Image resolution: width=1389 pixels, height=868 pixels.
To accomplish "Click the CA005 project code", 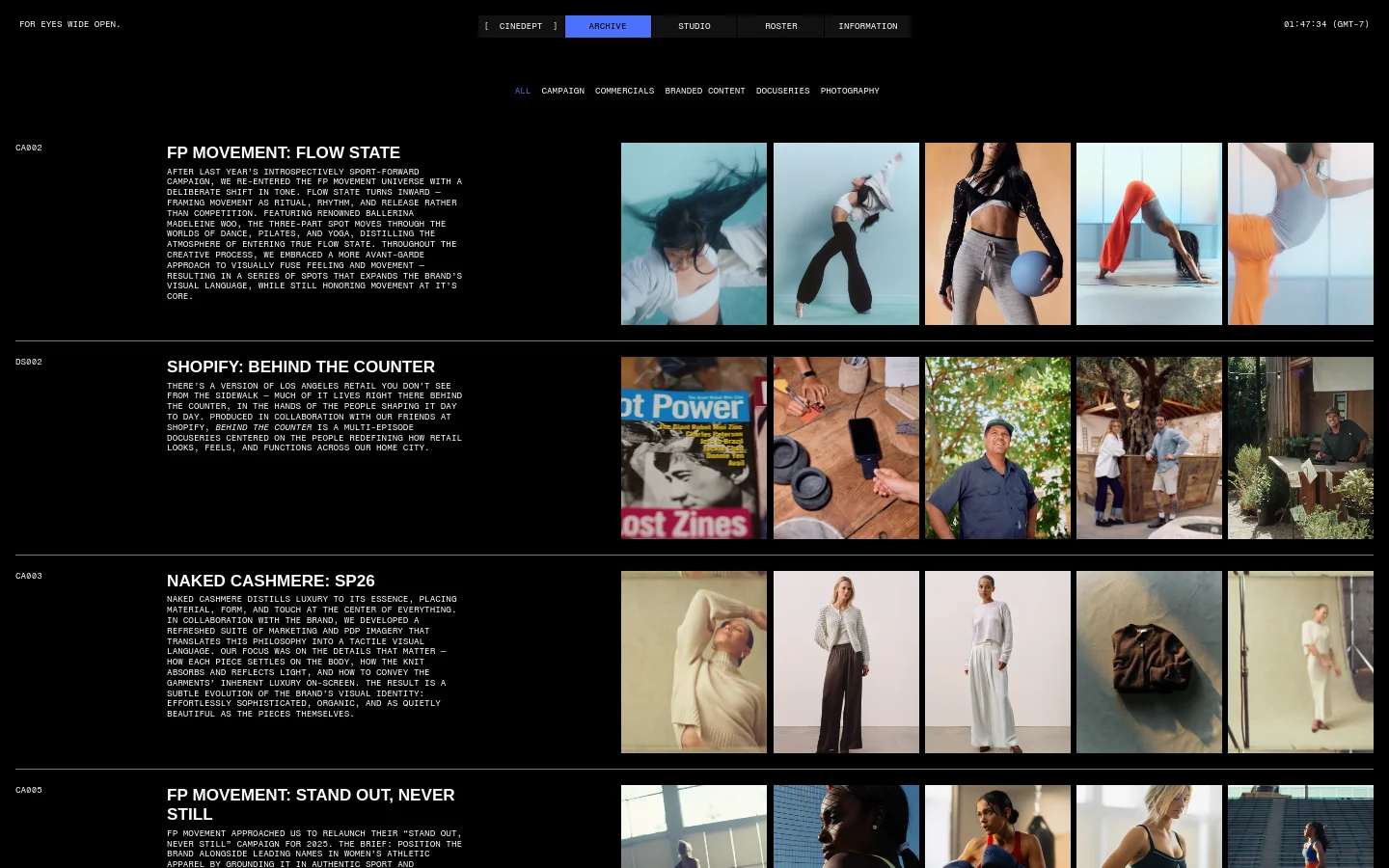I will pos(29,790).
